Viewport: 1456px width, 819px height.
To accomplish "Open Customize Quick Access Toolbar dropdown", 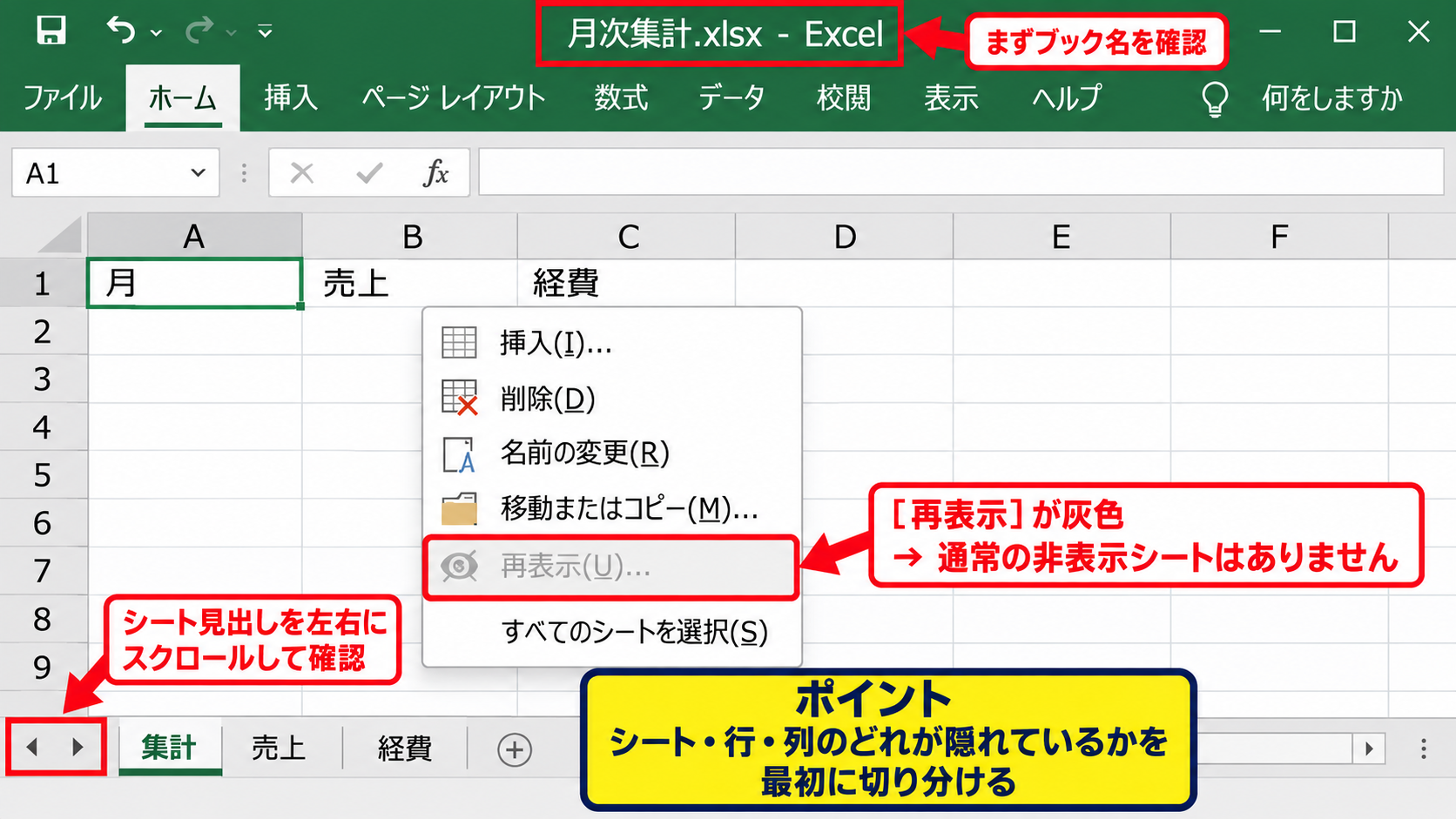I will pos(266,33).
